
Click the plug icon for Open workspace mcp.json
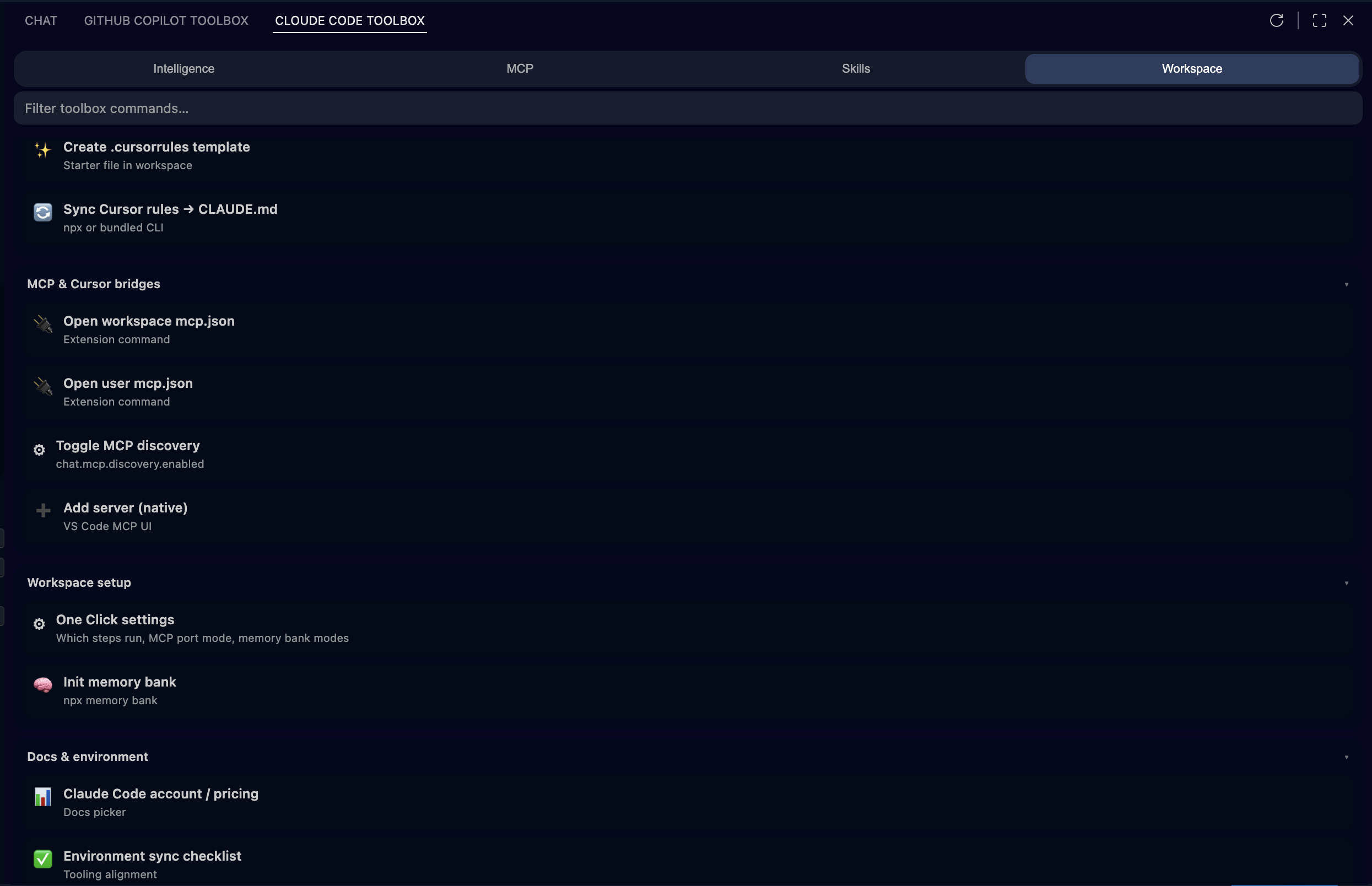pos(42,325)
